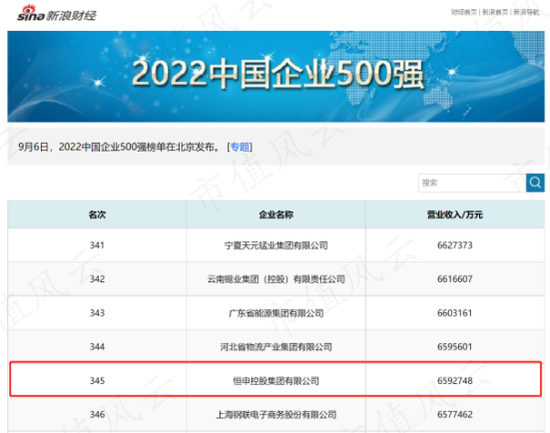The width and height of the screenshot is (550, 433).
Task: Click the 名次 column header
Action: (97, 214)
